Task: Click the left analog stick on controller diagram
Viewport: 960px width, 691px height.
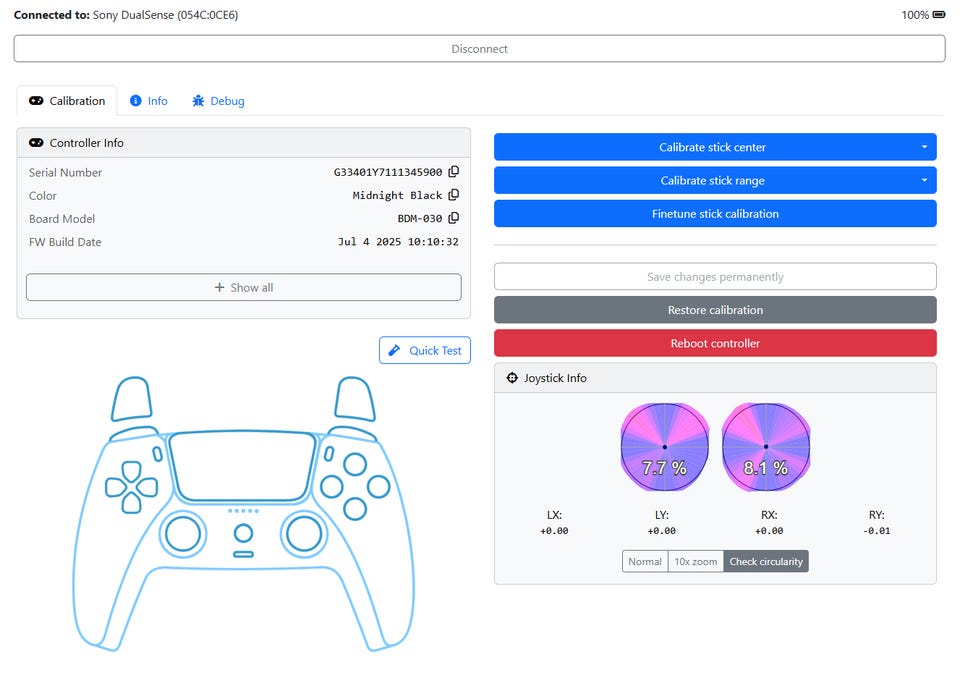Action: tap(183, 534)
